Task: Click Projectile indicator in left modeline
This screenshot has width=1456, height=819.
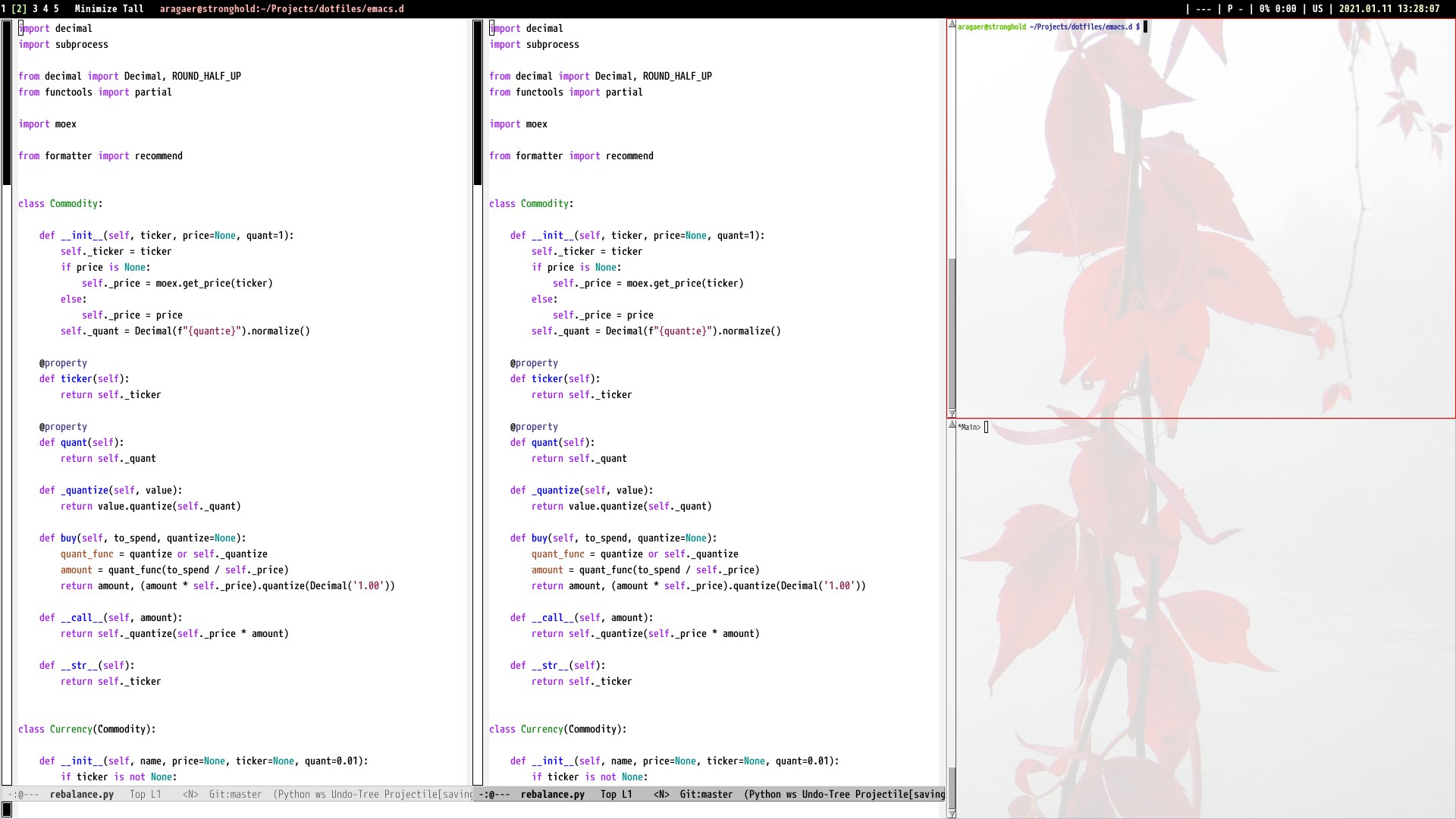Action: [428, 795]
